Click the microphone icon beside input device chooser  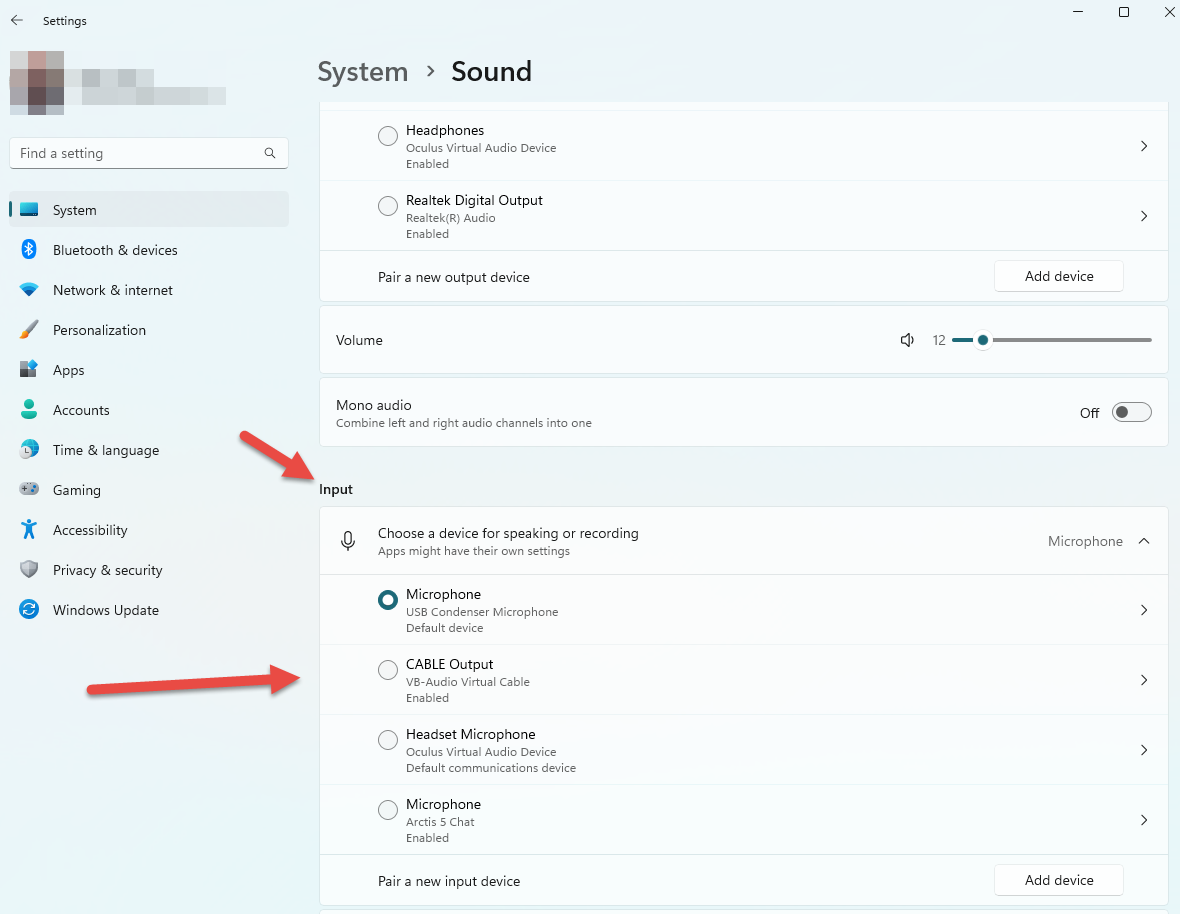347,541
